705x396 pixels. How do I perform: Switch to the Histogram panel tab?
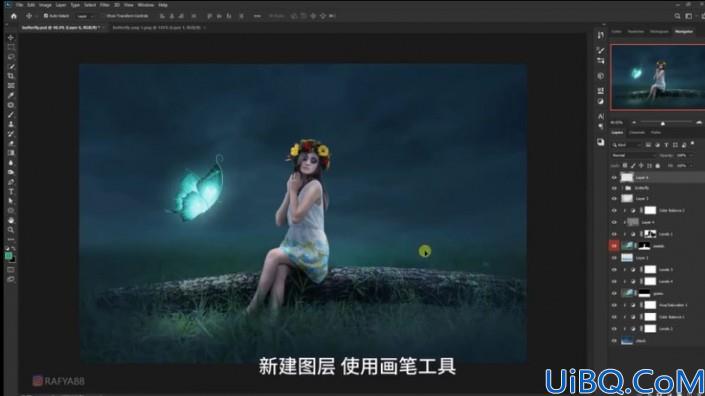(659, 31)
